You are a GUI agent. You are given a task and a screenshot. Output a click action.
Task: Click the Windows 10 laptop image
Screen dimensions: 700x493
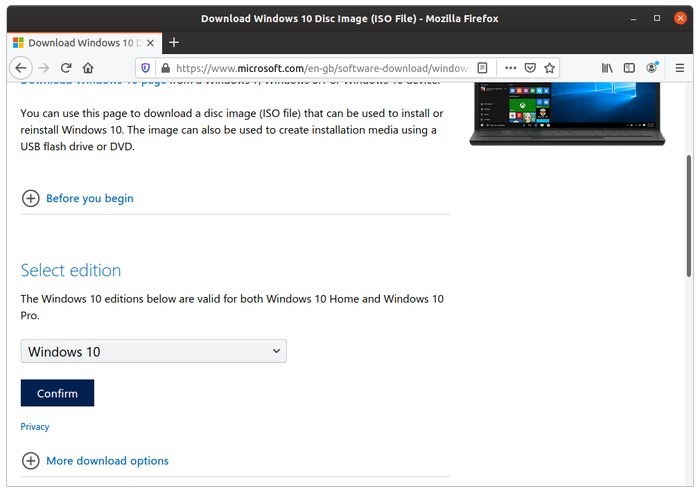tap(567, 113)
